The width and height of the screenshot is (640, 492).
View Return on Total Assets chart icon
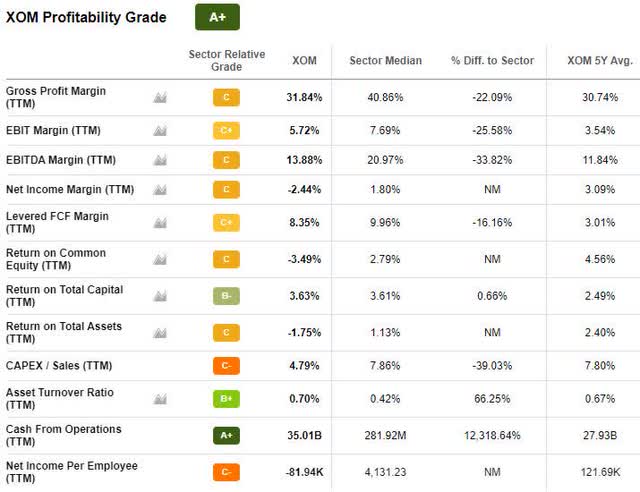160,333
